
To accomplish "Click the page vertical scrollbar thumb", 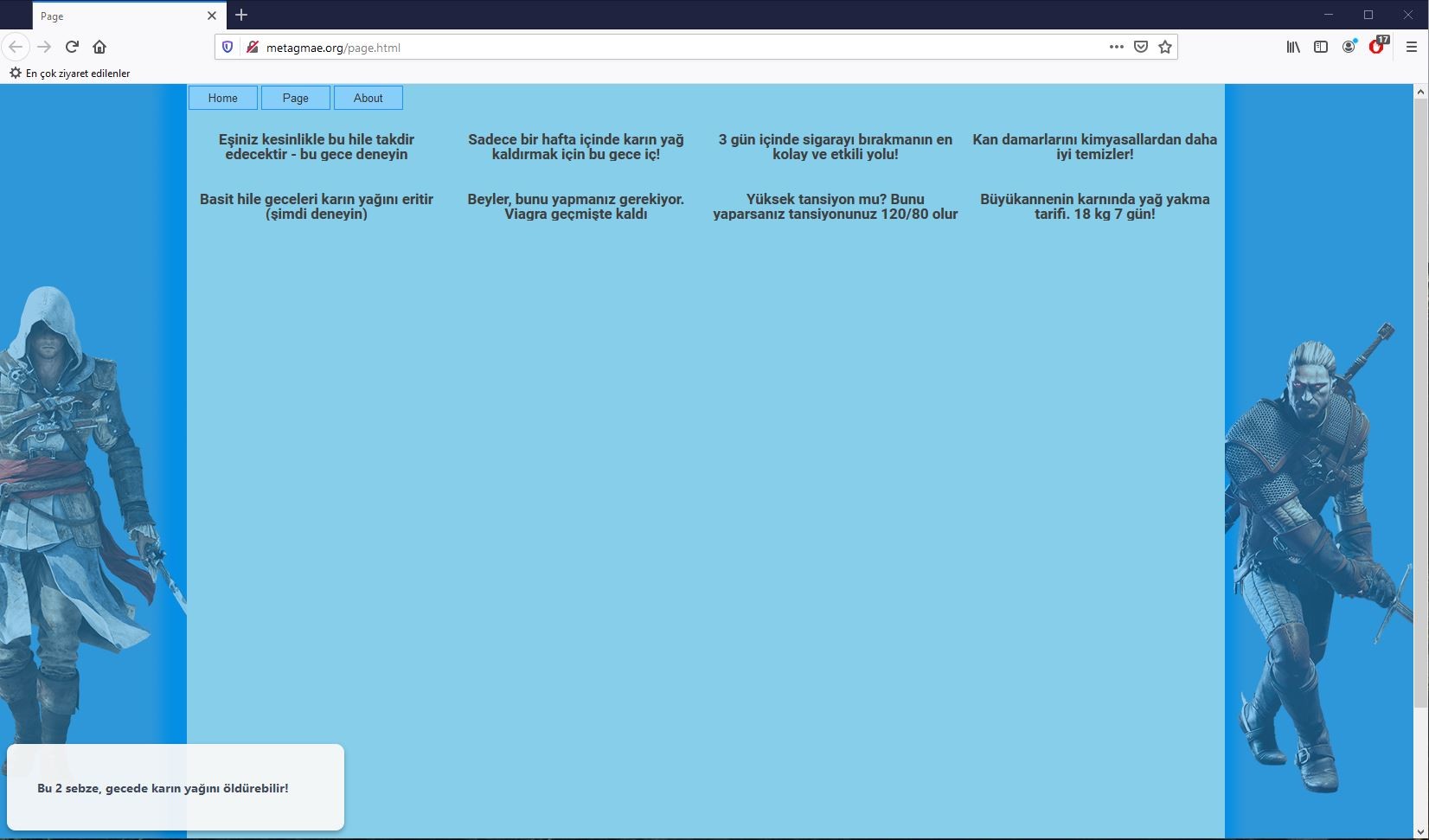I will (x=1420, y=402).
